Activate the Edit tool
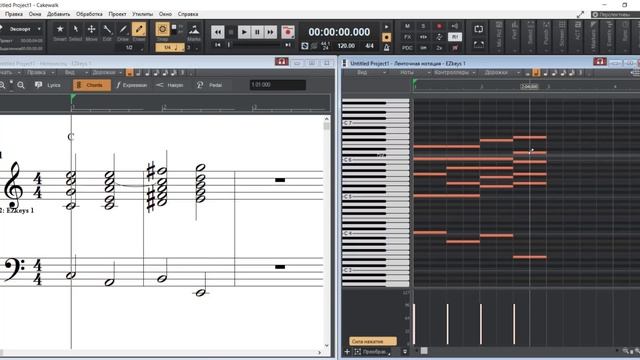Viewport: 640px width, 360px height. [x=107, y=32]
